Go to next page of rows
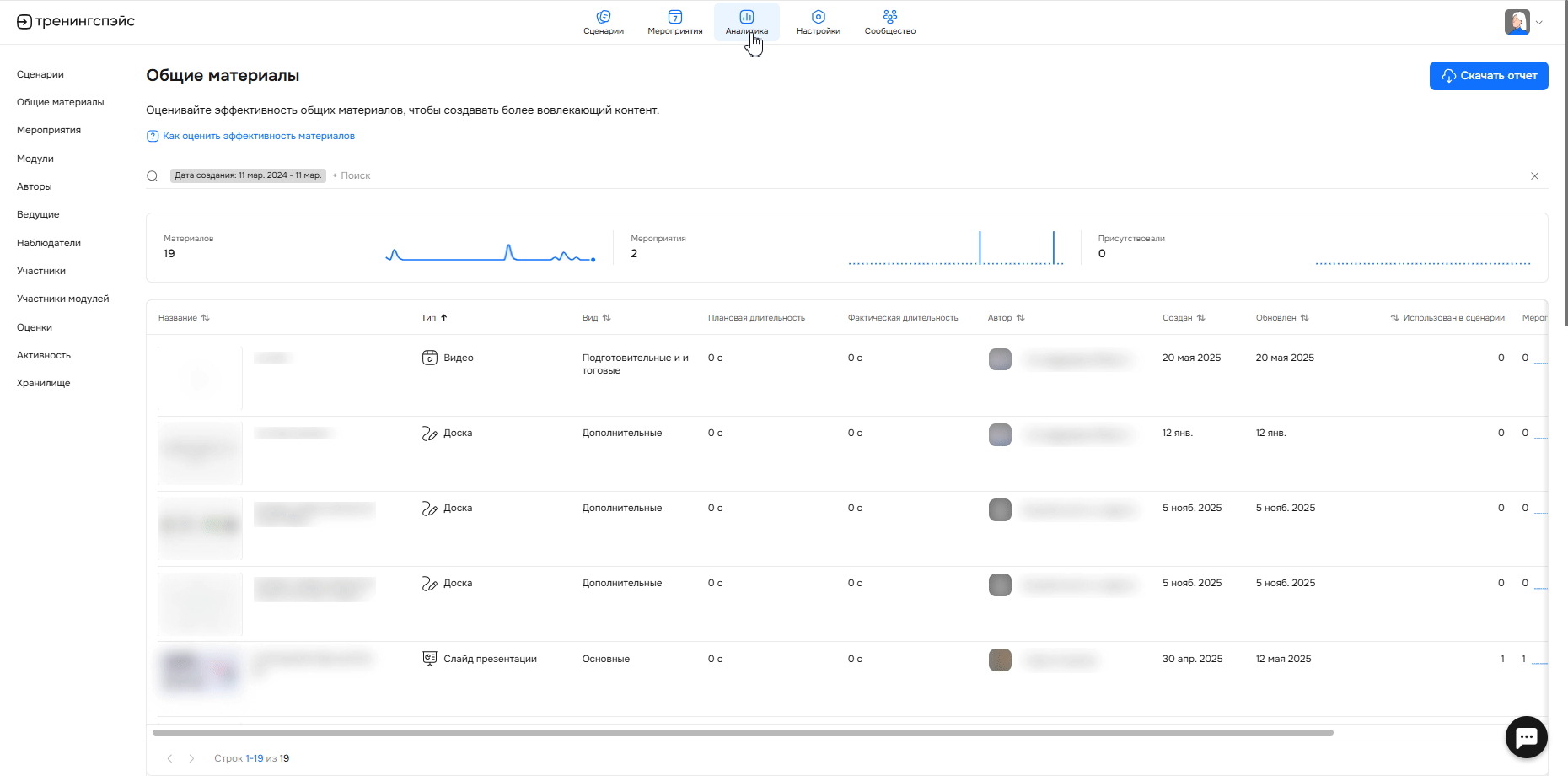1568x776 pixels. pos(191,758)
